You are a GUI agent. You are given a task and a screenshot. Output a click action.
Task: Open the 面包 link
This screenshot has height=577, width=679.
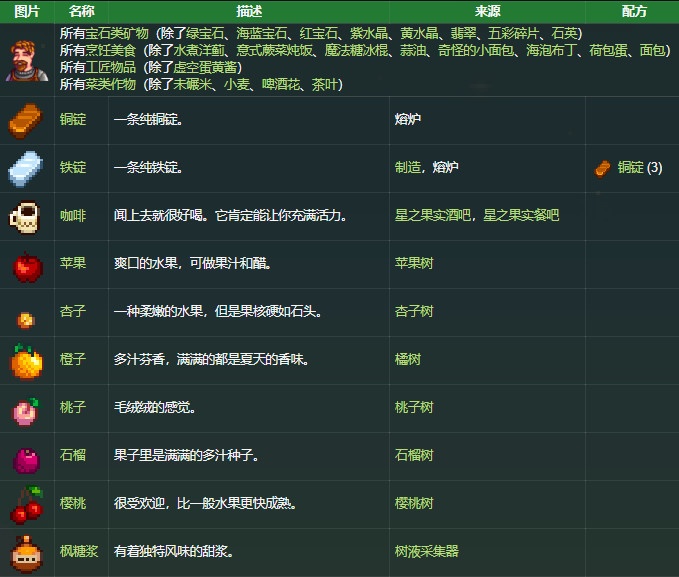point(652,50)
